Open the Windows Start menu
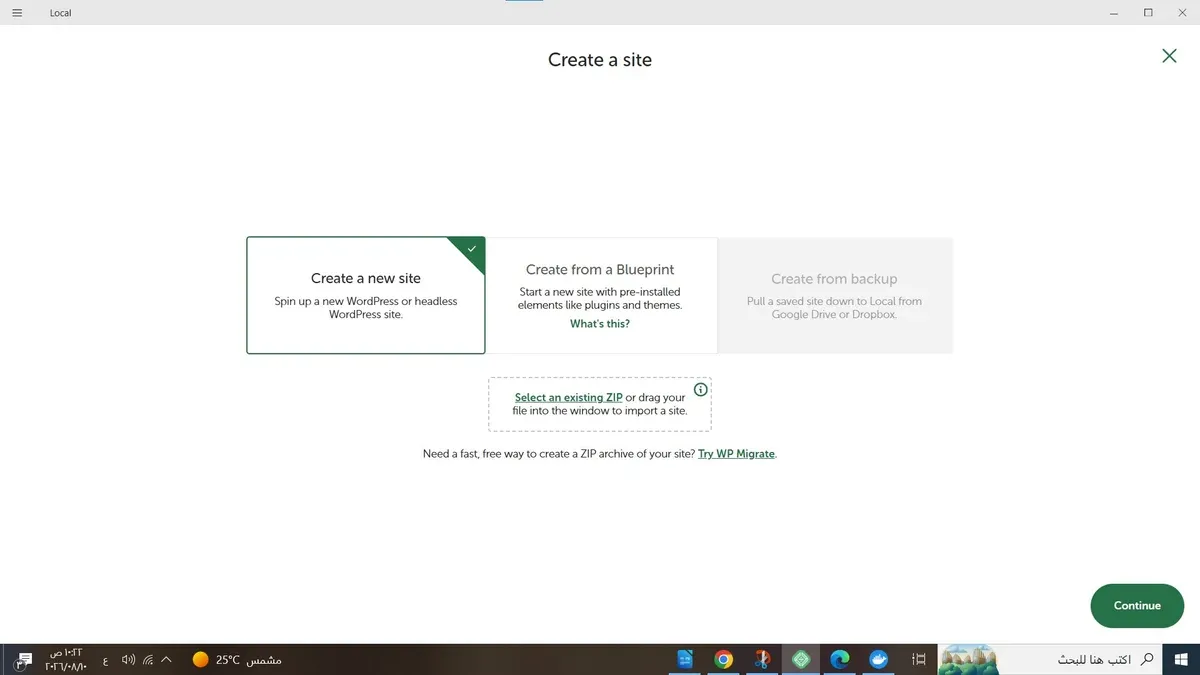This screenshot has width=1200, height=675. [x=1182, y=659]
